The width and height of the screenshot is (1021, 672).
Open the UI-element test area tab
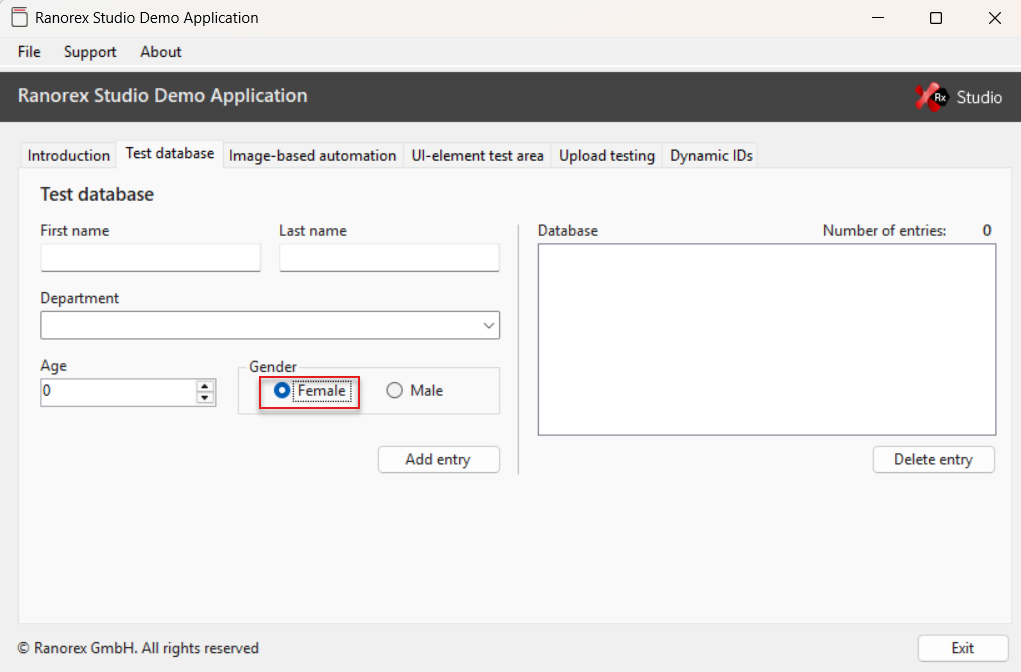(x=477, y=155)
